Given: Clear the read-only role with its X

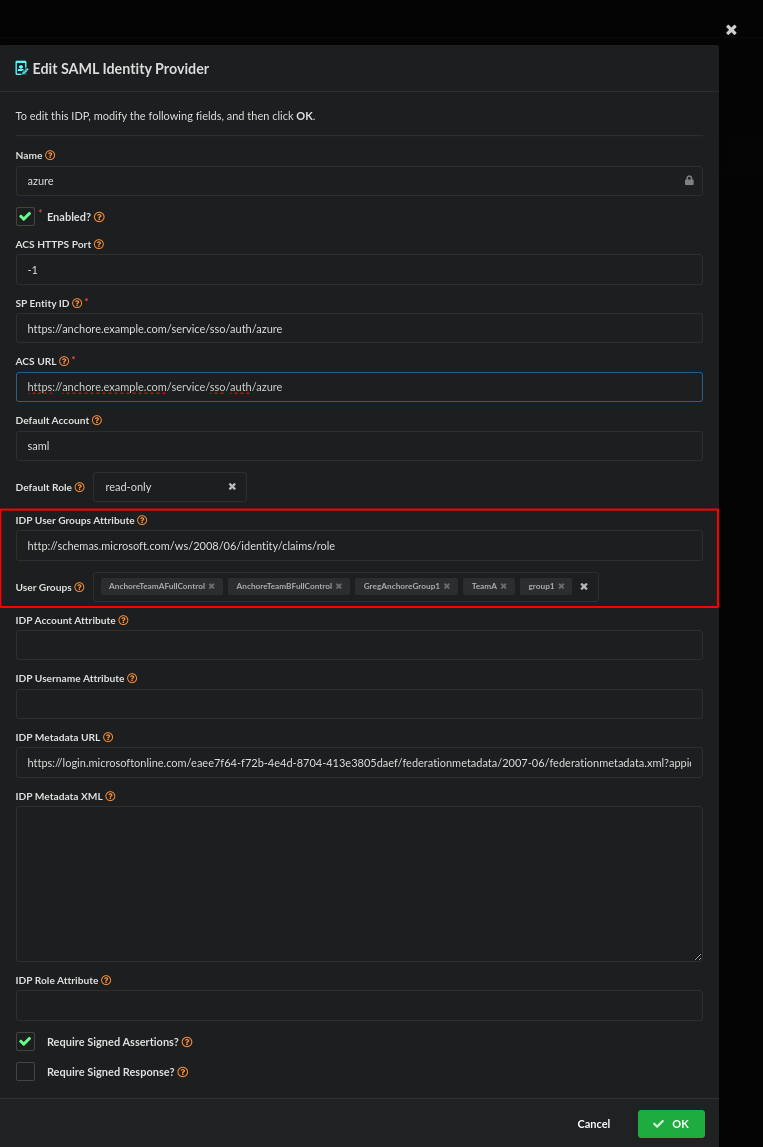Looking at the screenshot, I should point(232,487).
